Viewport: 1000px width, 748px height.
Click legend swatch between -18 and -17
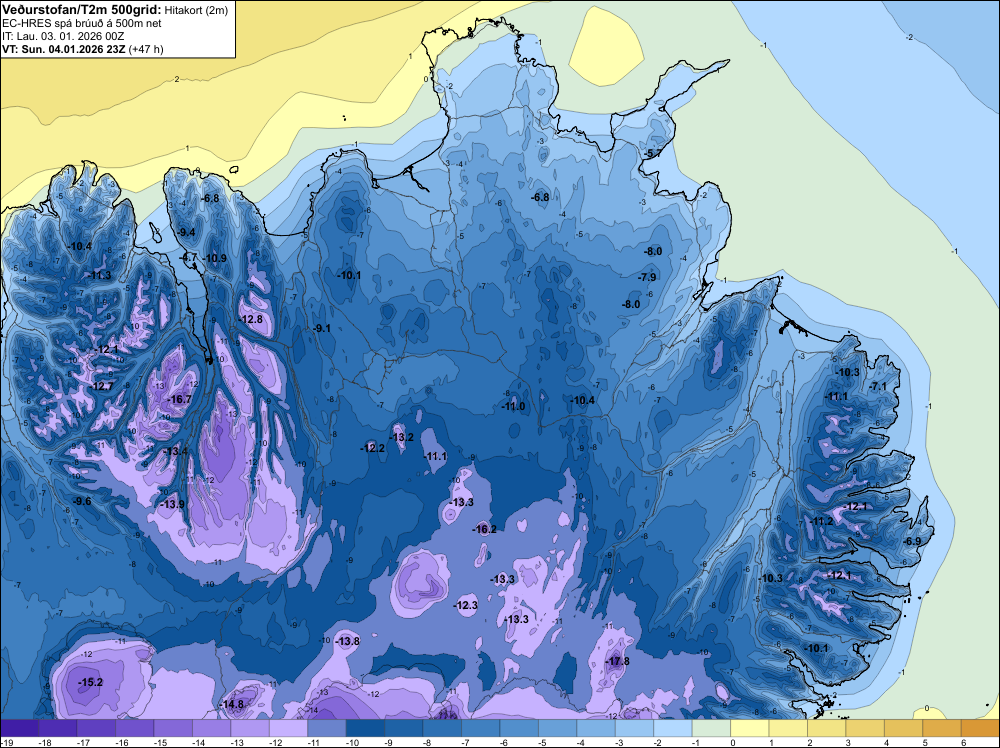(57, 728)
